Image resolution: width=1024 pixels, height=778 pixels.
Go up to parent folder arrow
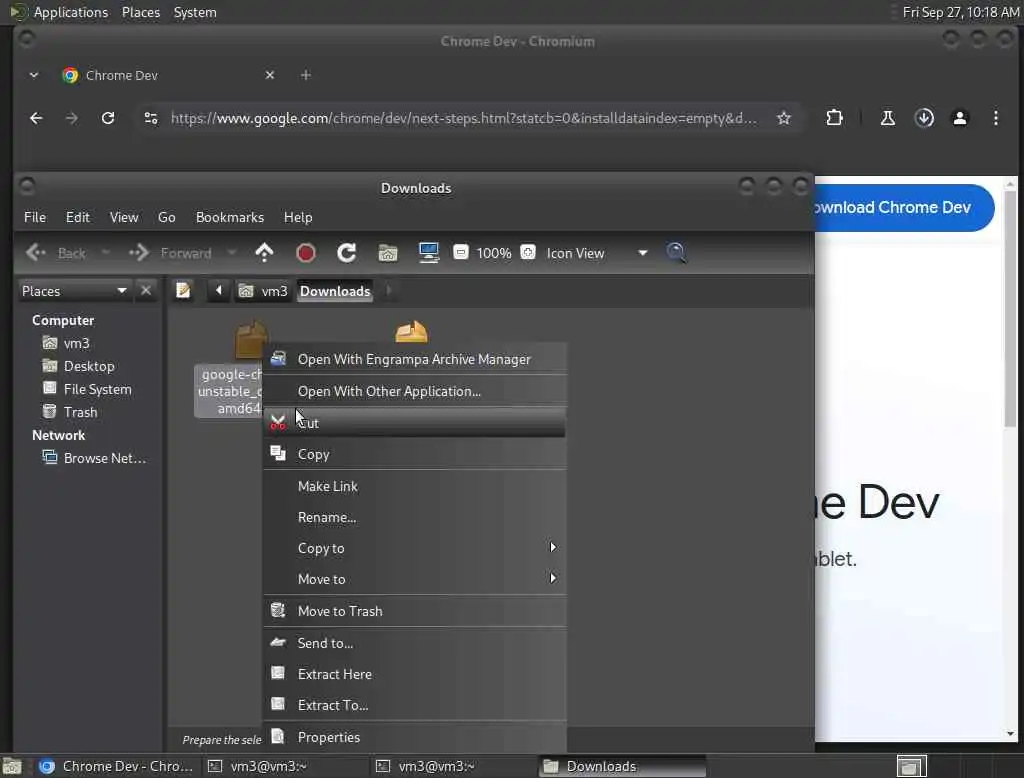[264, 253]
